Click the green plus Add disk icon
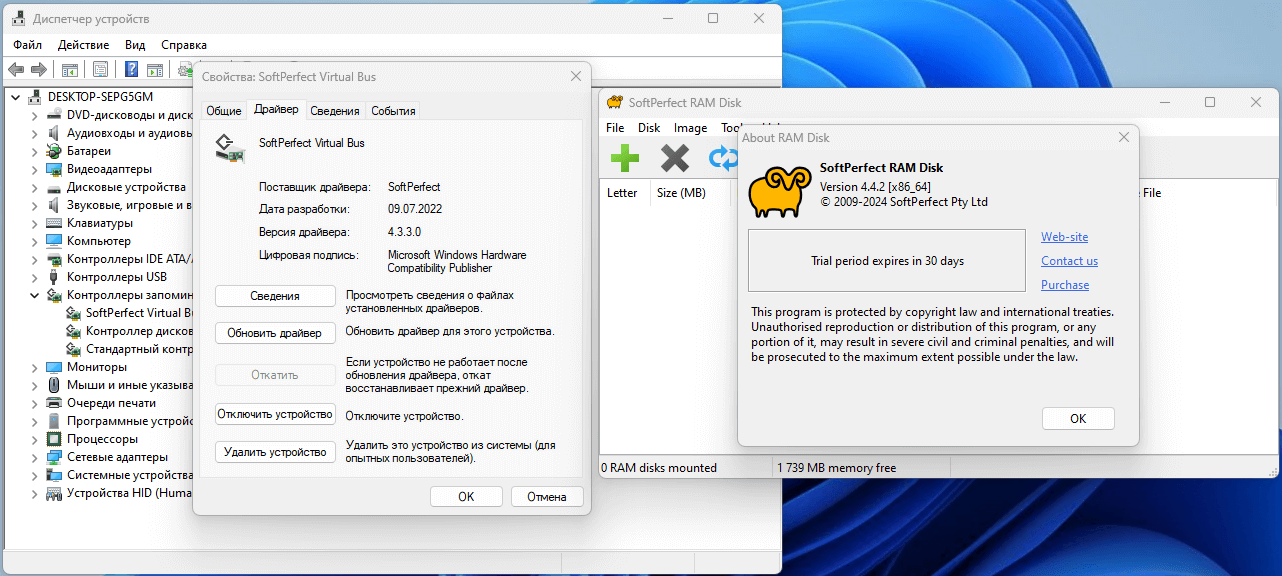 click(625, 158)
